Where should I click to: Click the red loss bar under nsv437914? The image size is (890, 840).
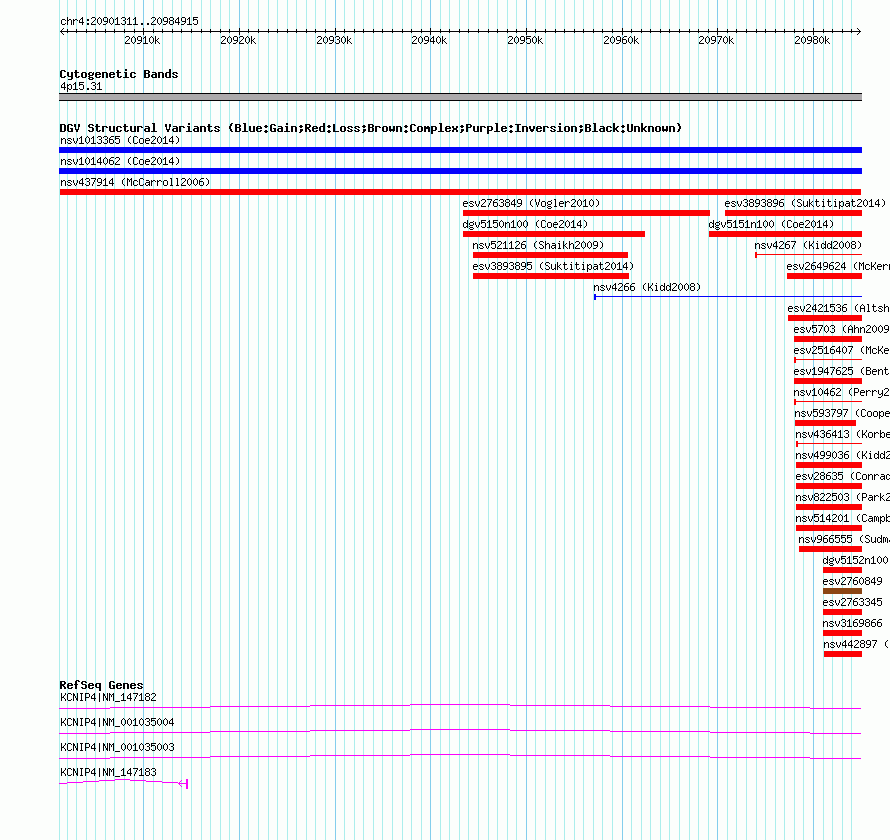(x=460, y=192)
